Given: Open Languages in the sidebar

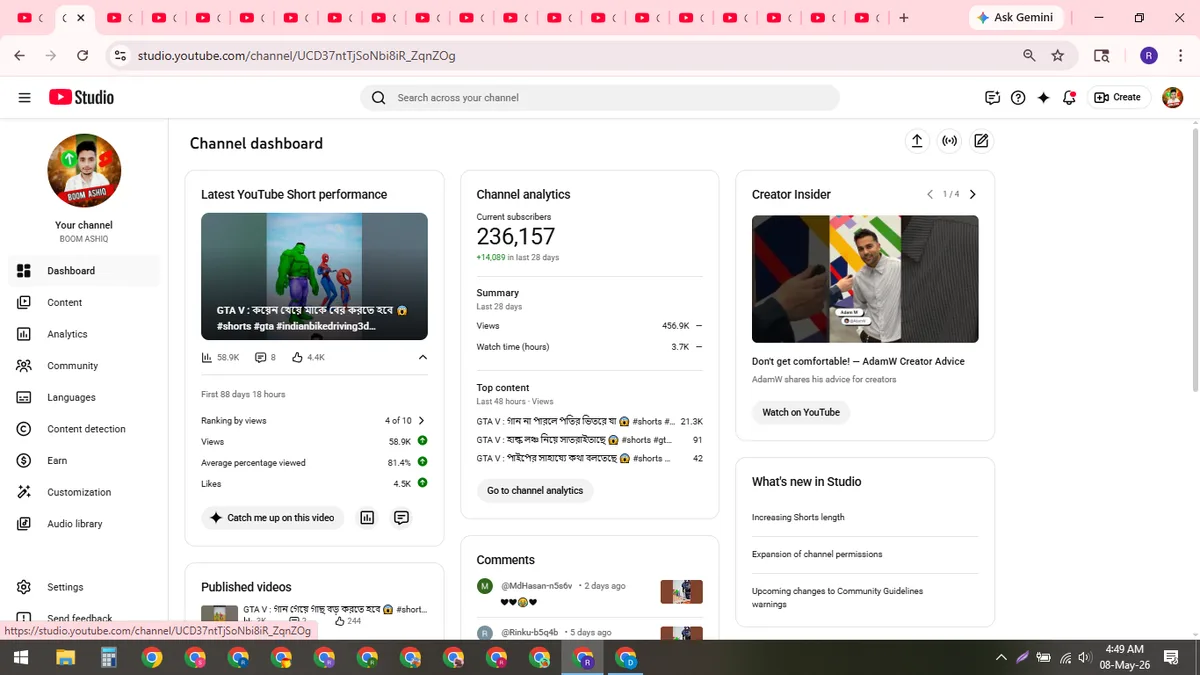Looking at the screenshot, I should pyautogui.click(x=84, y=397).
